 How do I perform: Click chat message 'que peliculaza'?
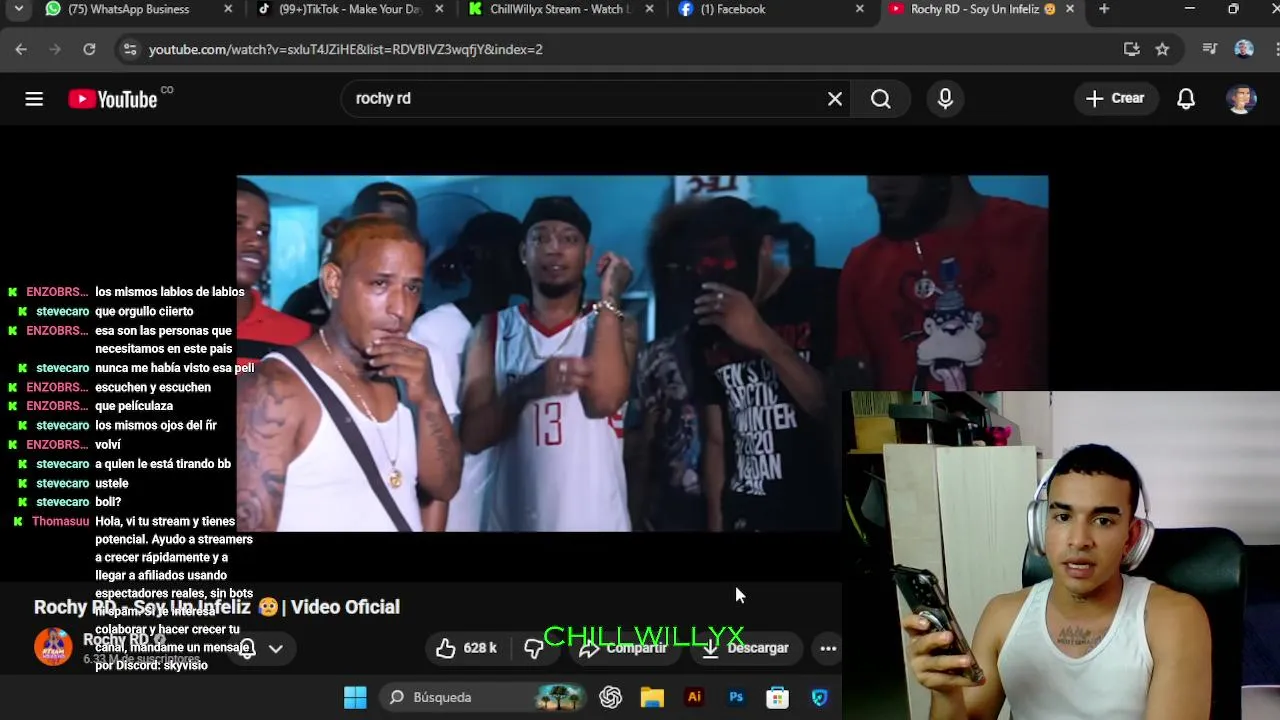134,406
